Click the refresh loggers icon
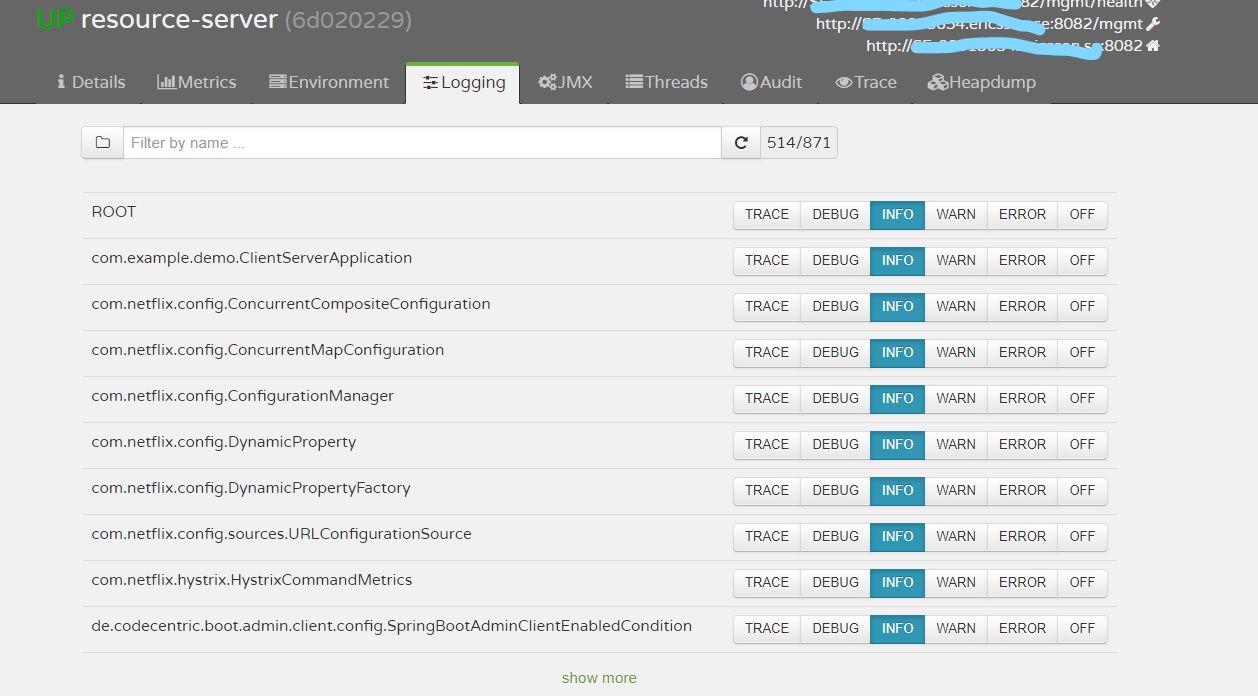 tap(741, 143)
